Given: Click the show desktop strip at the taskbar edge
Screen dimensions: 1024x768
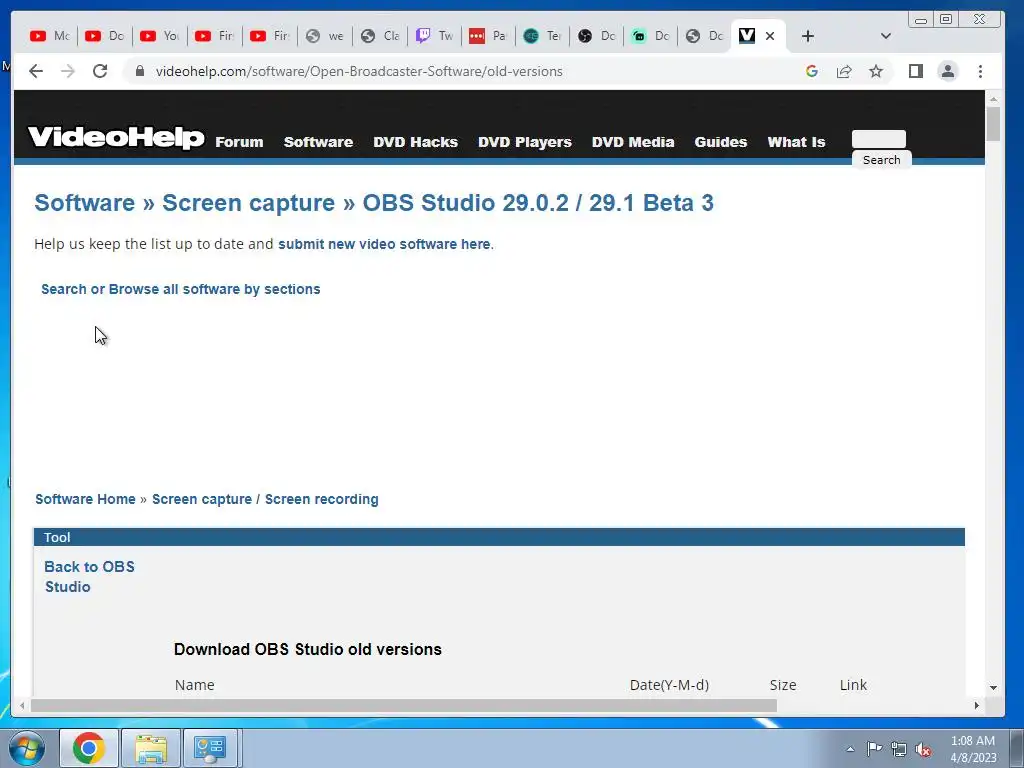Looking at the screenshot, I should [x=1017, y=748].
